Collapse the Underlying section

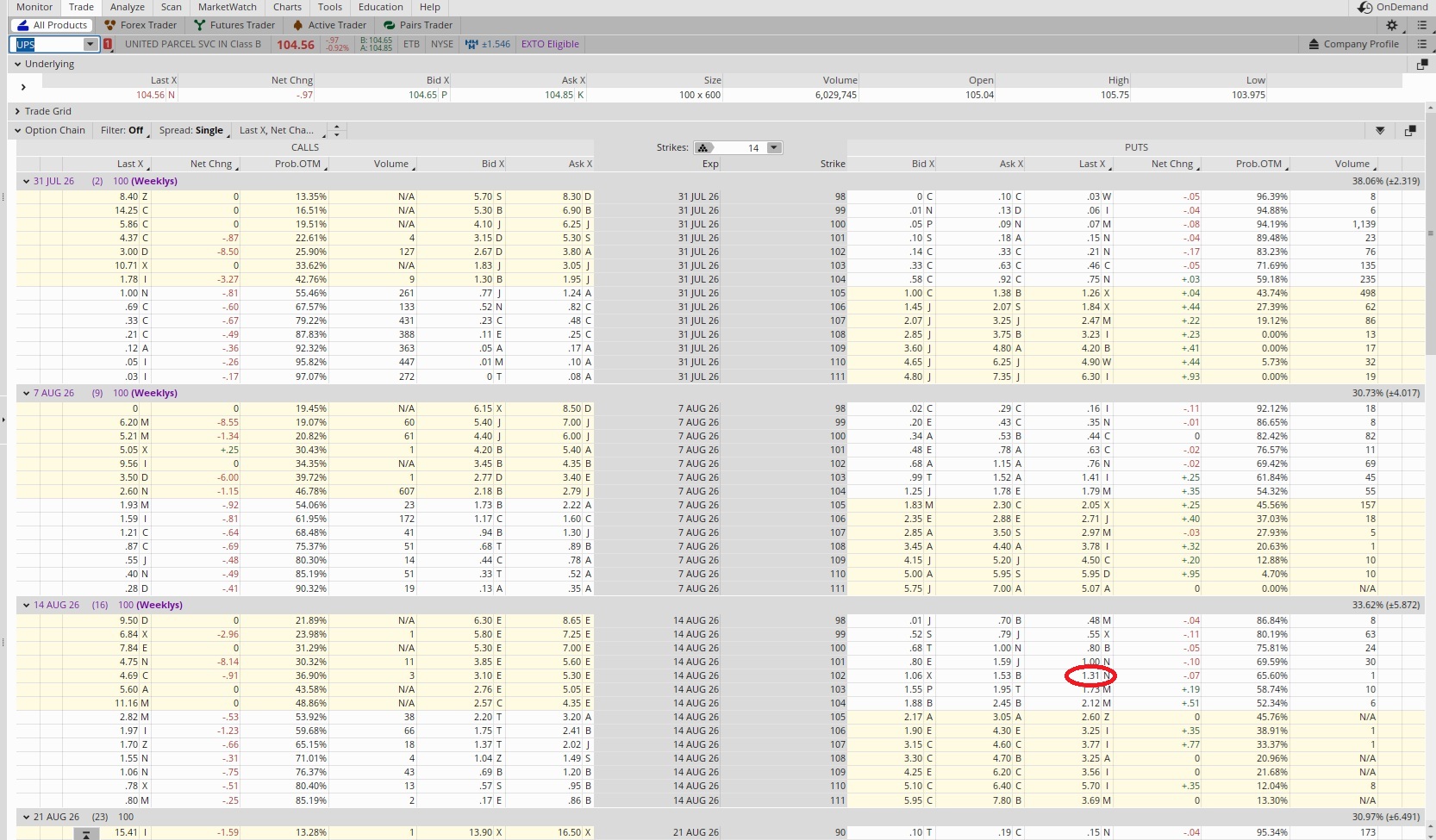point(17,64)
